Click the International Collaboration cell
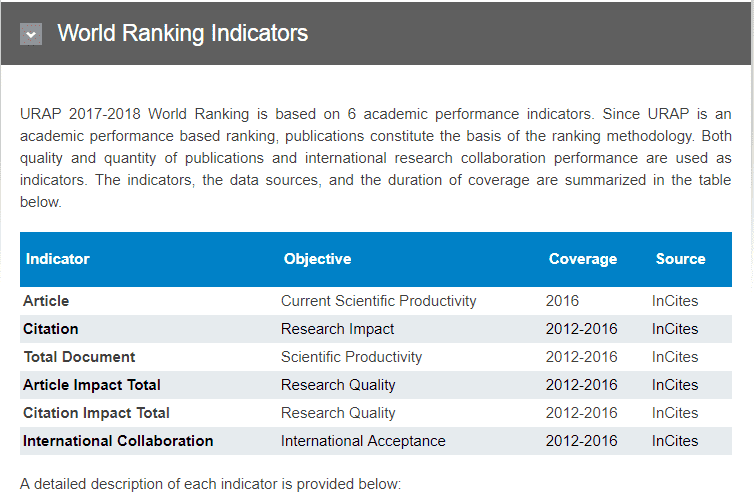 coord(118,441)
